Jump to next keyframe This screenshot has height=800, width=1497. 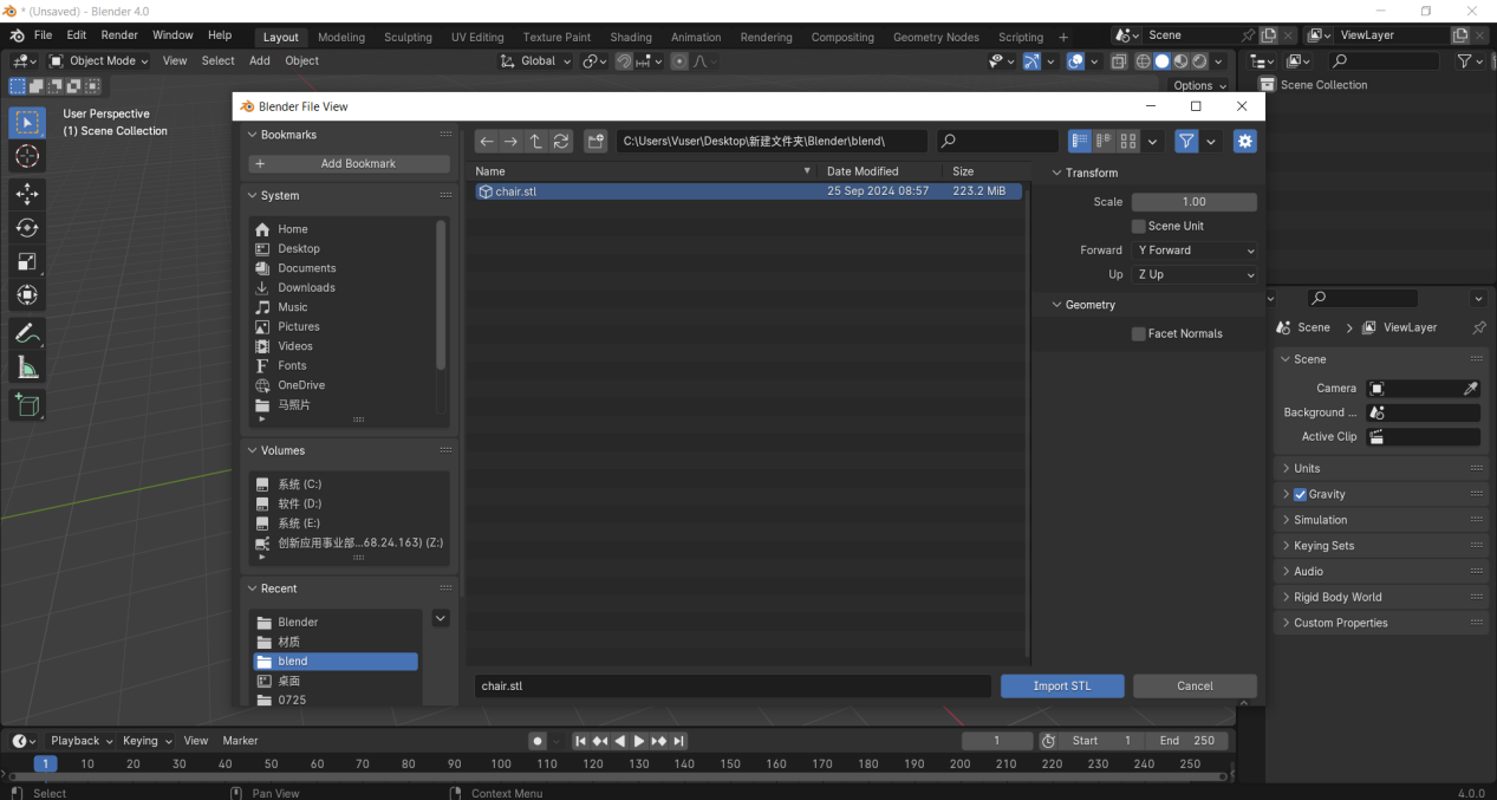click(x=659, y=741)
